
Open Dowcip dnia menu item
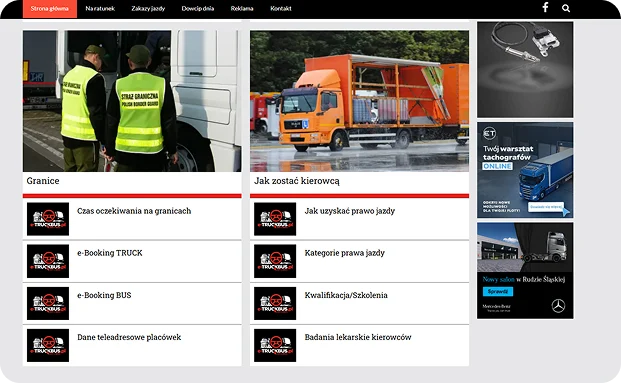pos(198,8)
